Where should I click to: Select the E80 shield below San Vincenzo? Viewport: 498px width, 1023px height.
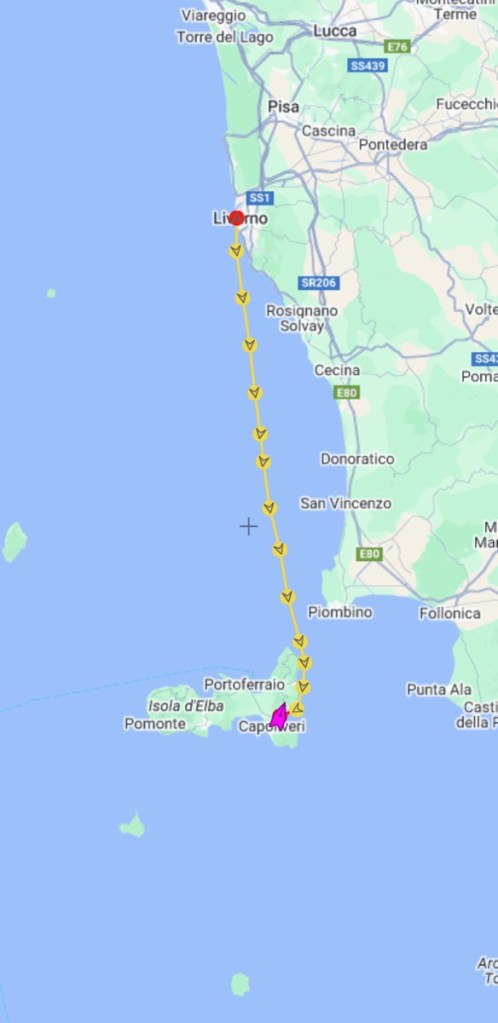[369, 554]
